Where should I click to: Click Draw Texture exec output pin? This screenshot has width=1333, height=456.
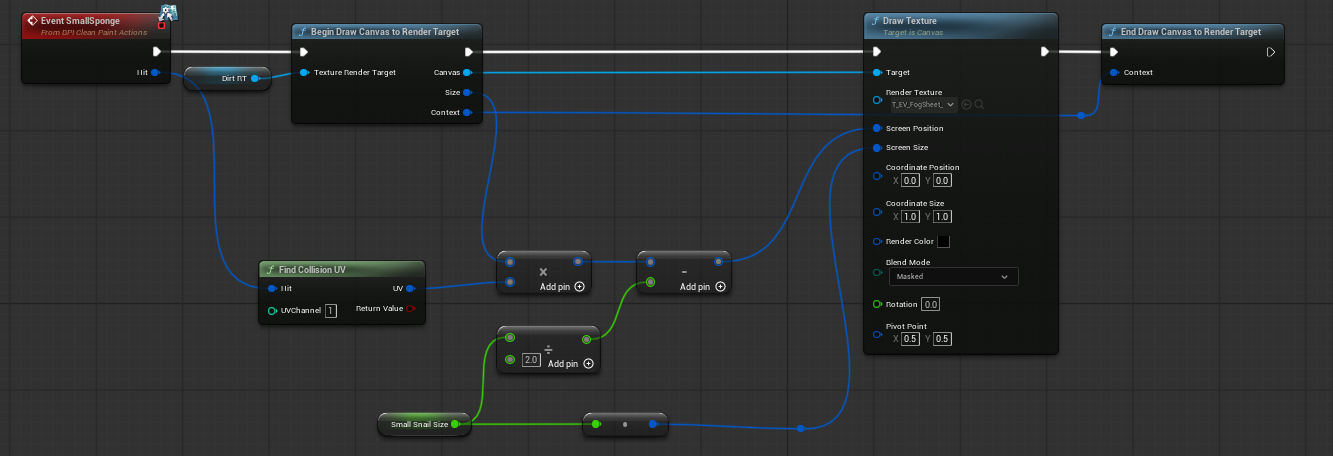[1044, 52]
